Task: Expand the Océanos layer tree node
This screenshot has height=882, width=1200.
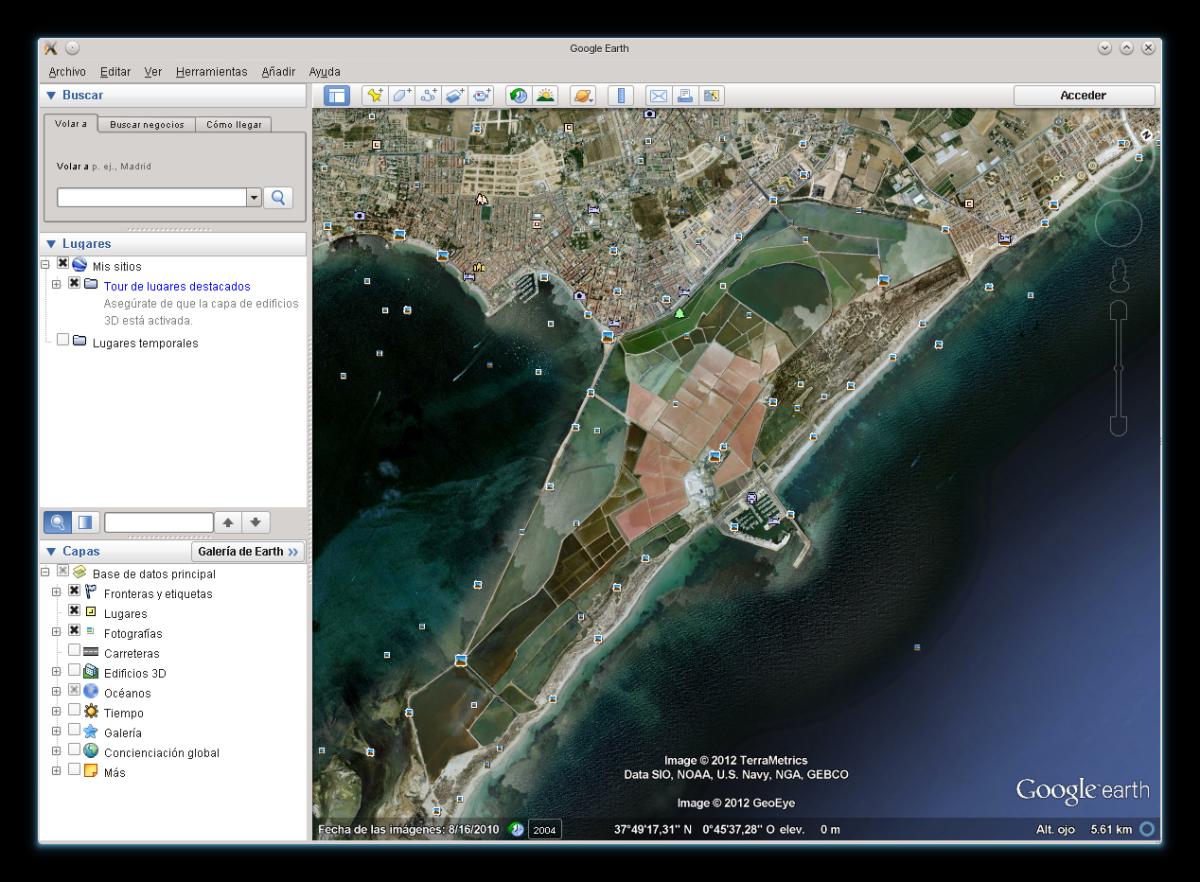Action: pyautogui.click(x=56, y=692)
